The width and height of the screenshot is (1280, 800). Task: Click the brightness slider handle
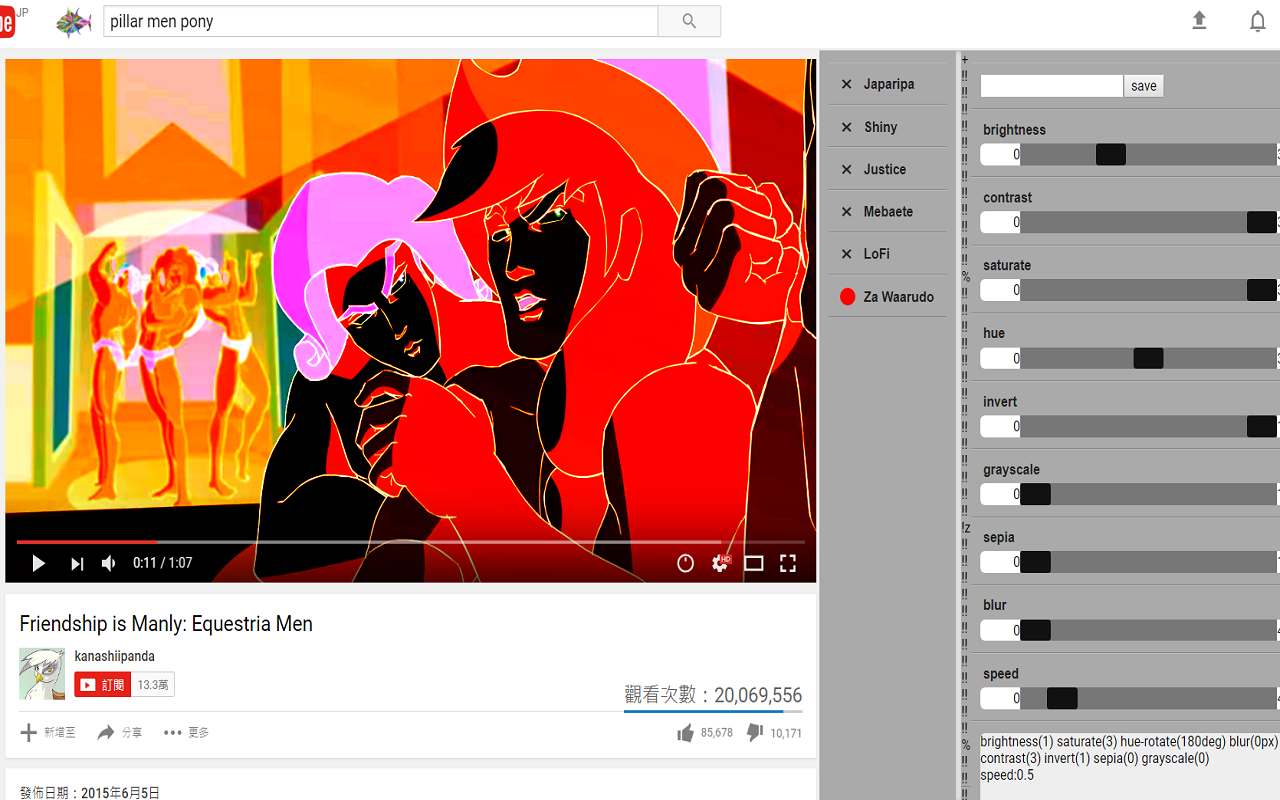coord(1111,154)
